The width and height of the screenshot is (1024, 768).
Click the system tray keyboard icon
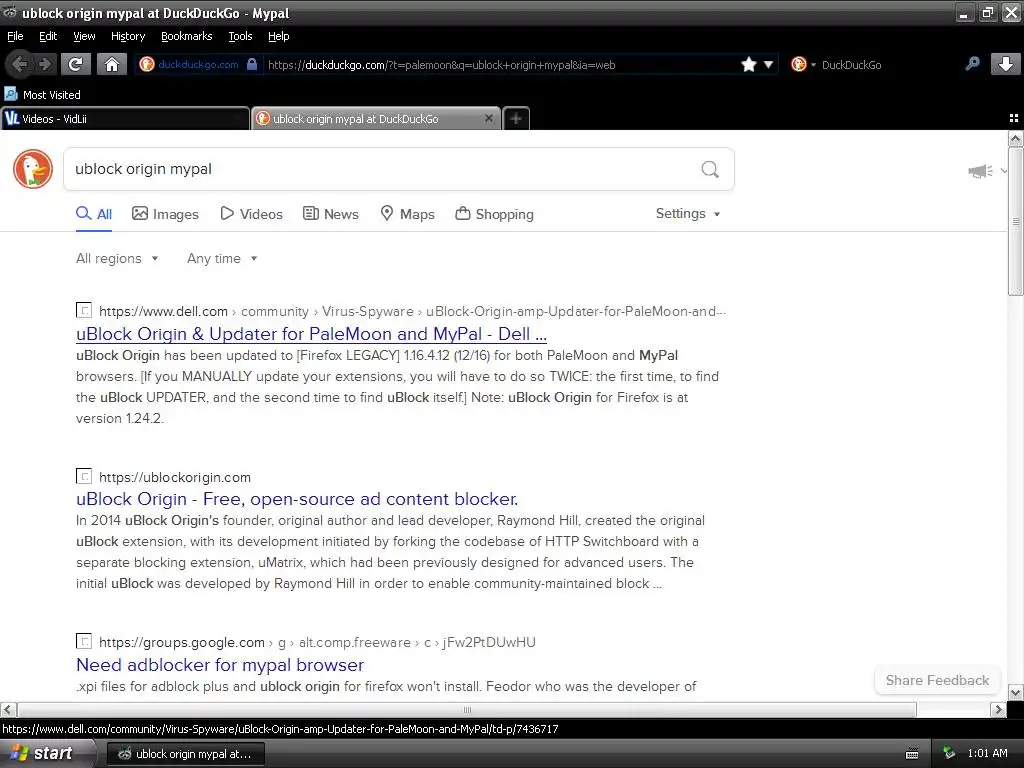[x=912, y=754]
